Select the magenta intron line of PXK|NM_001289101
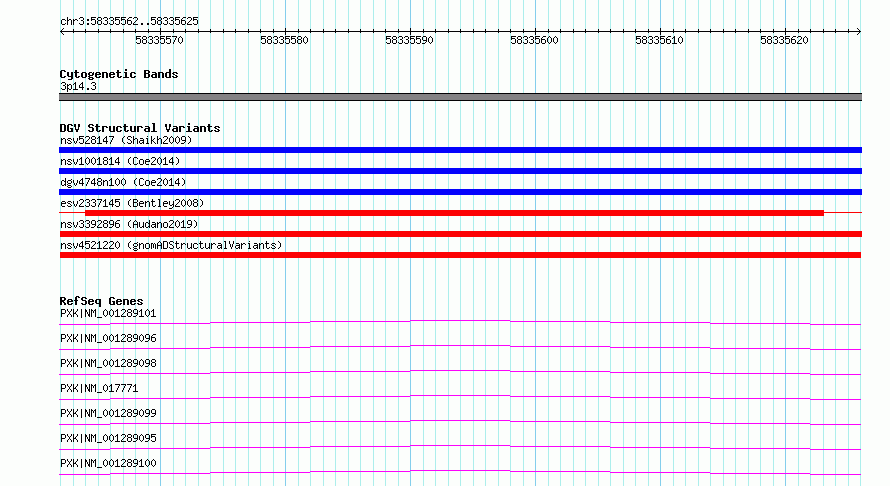890x486 pixels. coord(460,321)
